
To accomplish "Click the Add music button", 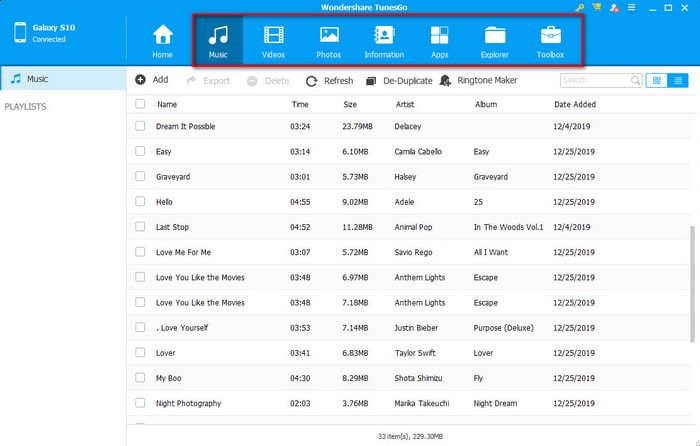I will tap(152, 80).
